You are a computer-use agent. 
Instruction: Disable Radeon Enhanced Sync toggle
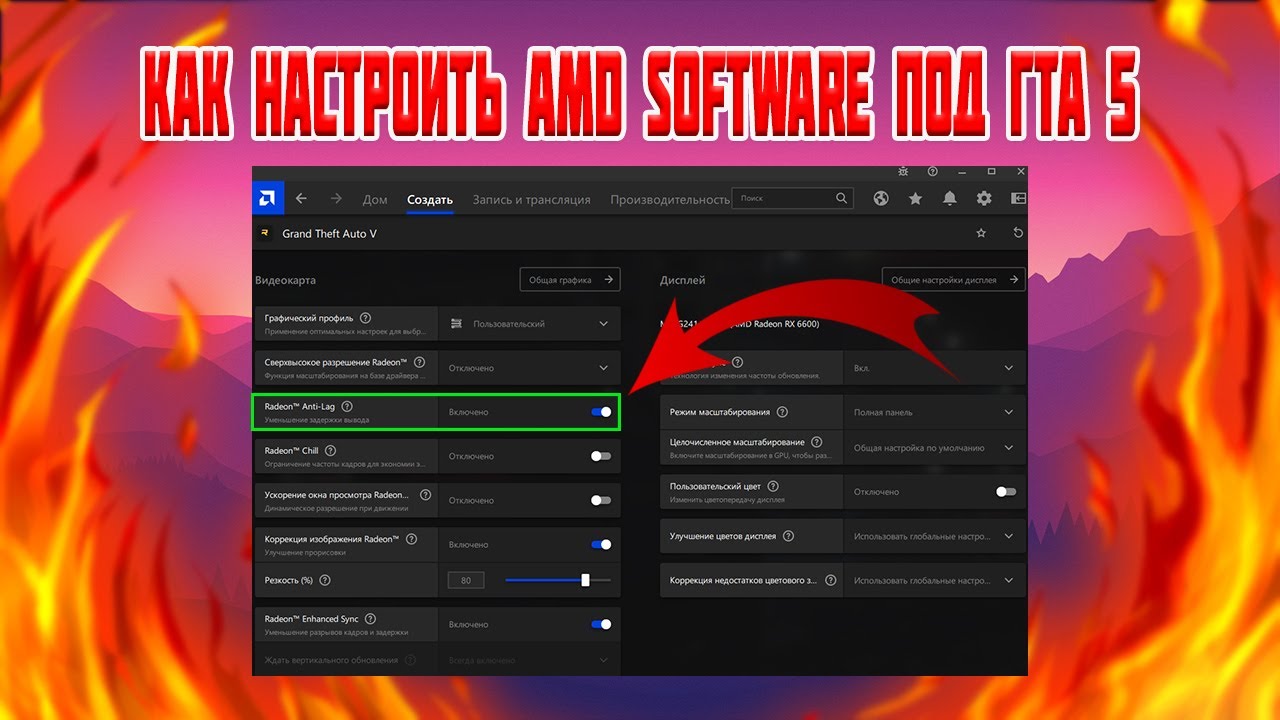tap(601, 624)
